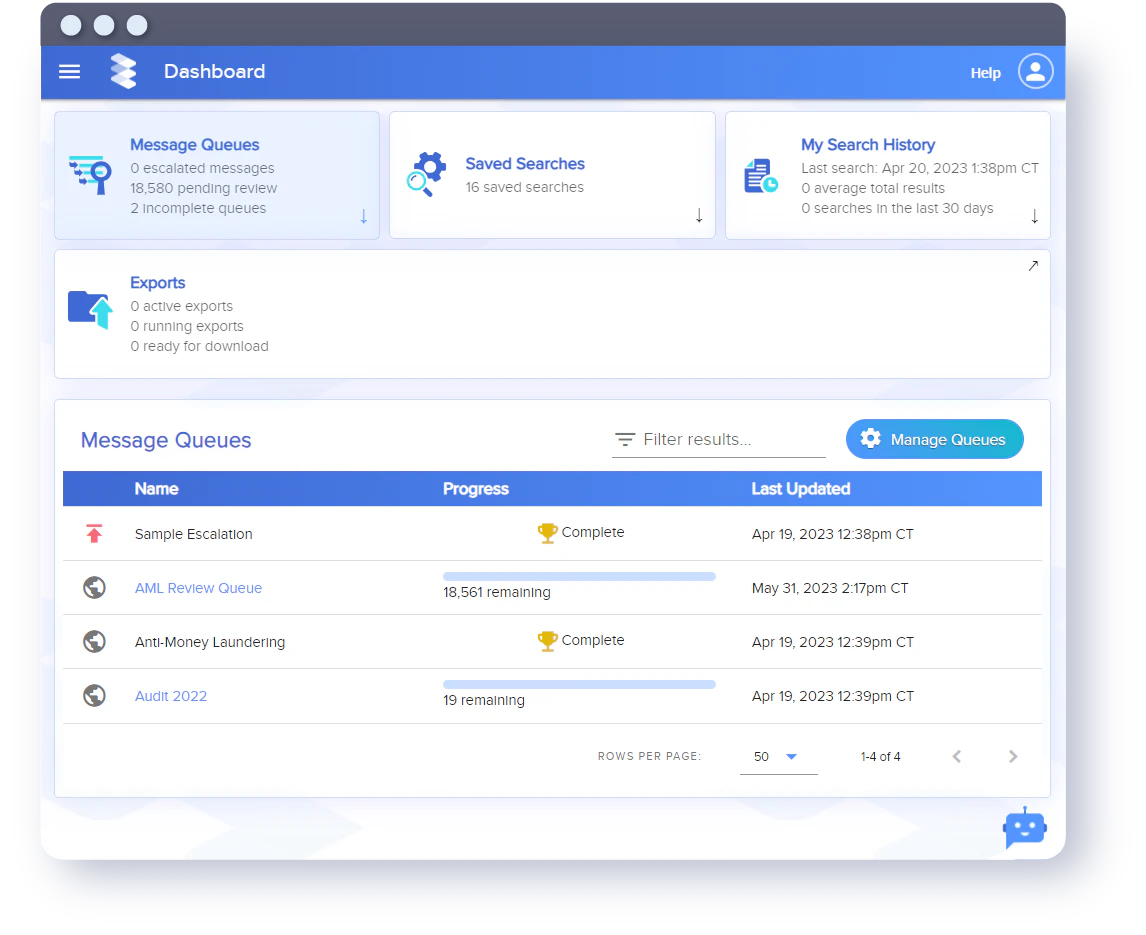Open the Help link in header
The height and width of the screenshot is (935, 1146).
tap(985, 73)
